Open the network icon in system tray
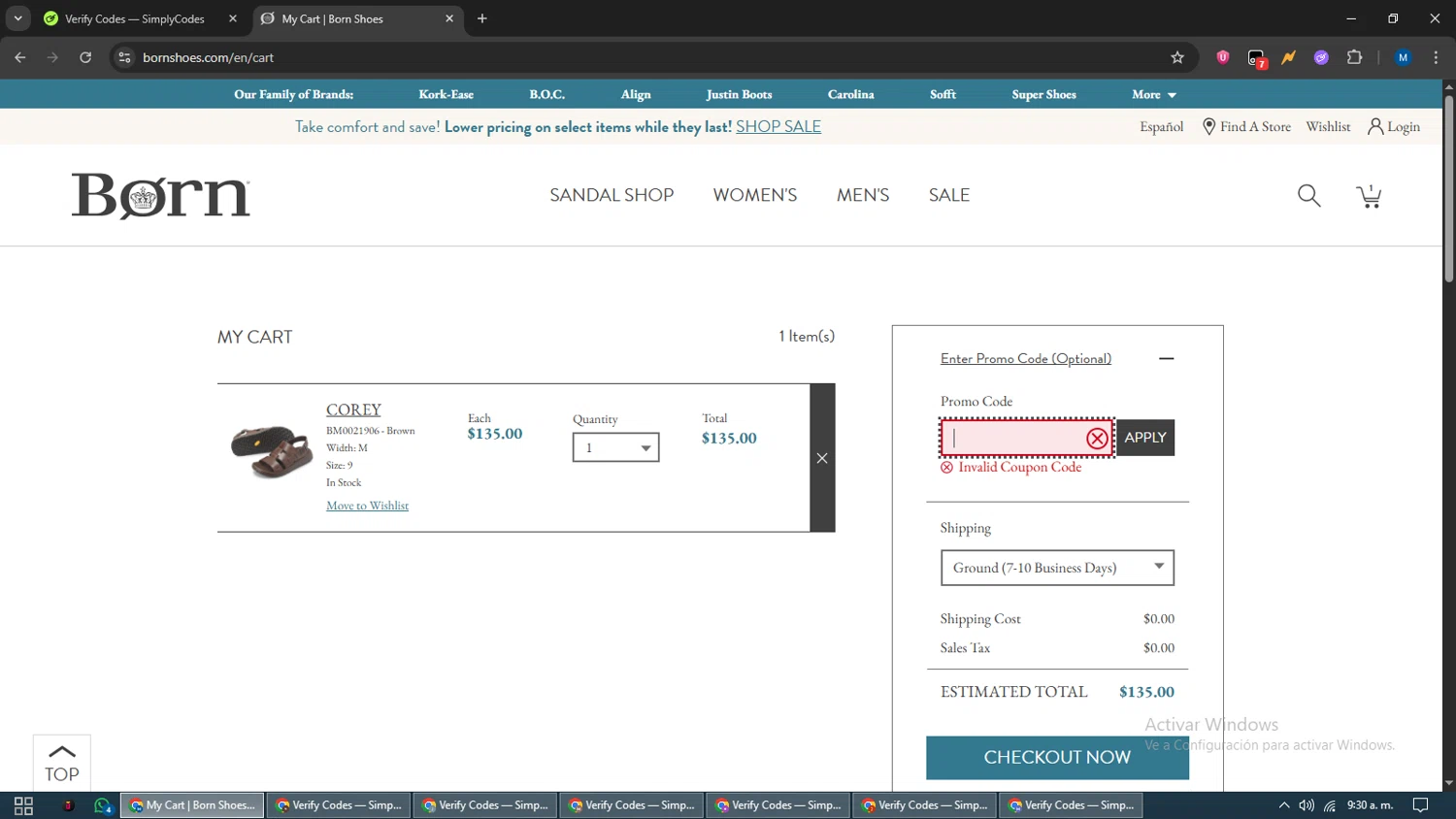Viewport: 1456px width, 819px height. click(x=1330, y=805)
